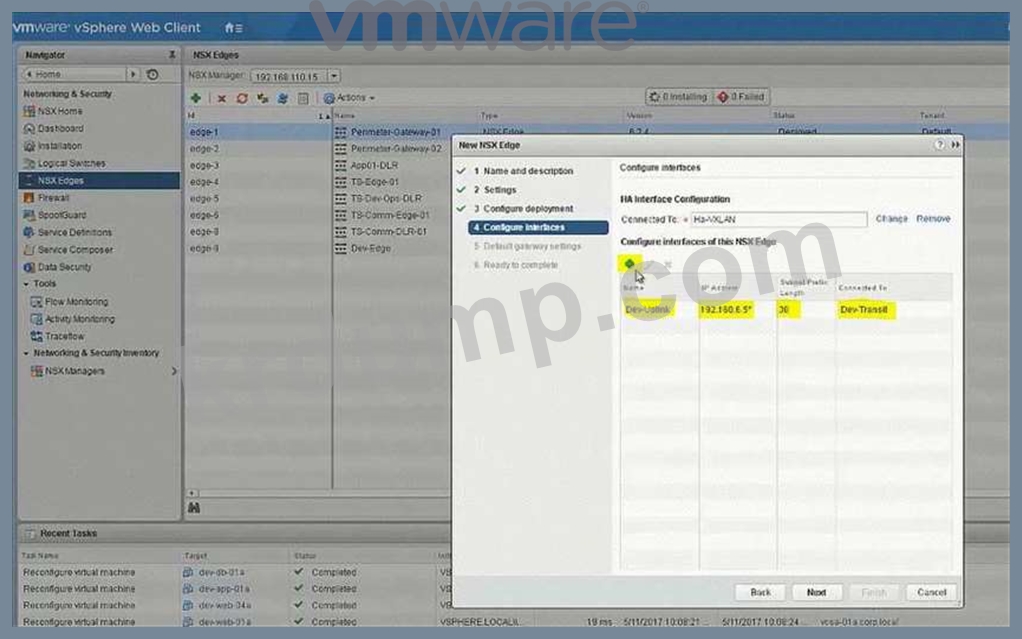Click the dev-db-01a VM icon in Recent Tasks
The width and height of the screenshot is (1022, 639).
click(x=188, y=572)
